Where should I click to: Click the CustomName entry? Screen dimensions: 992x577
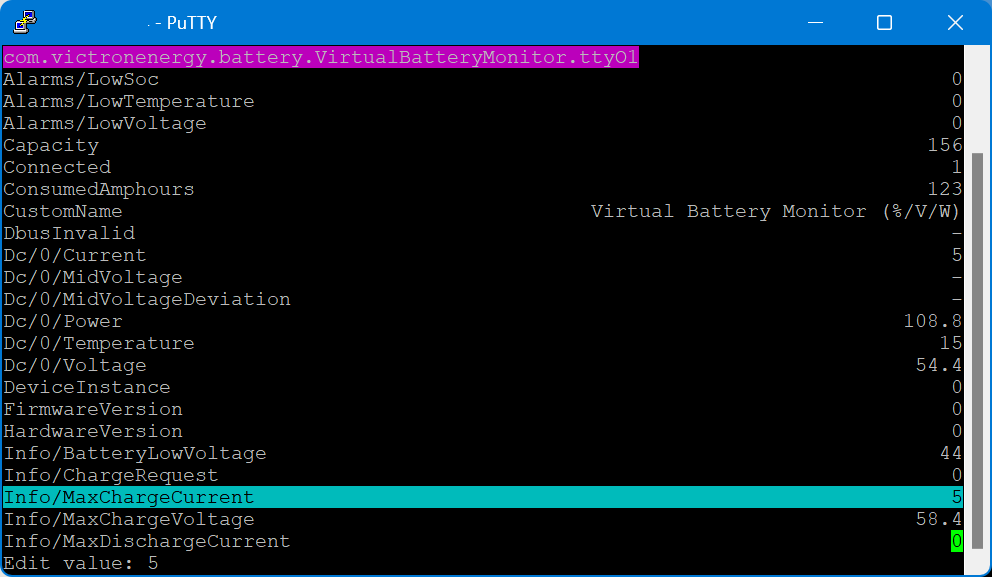tap(63, 211)
